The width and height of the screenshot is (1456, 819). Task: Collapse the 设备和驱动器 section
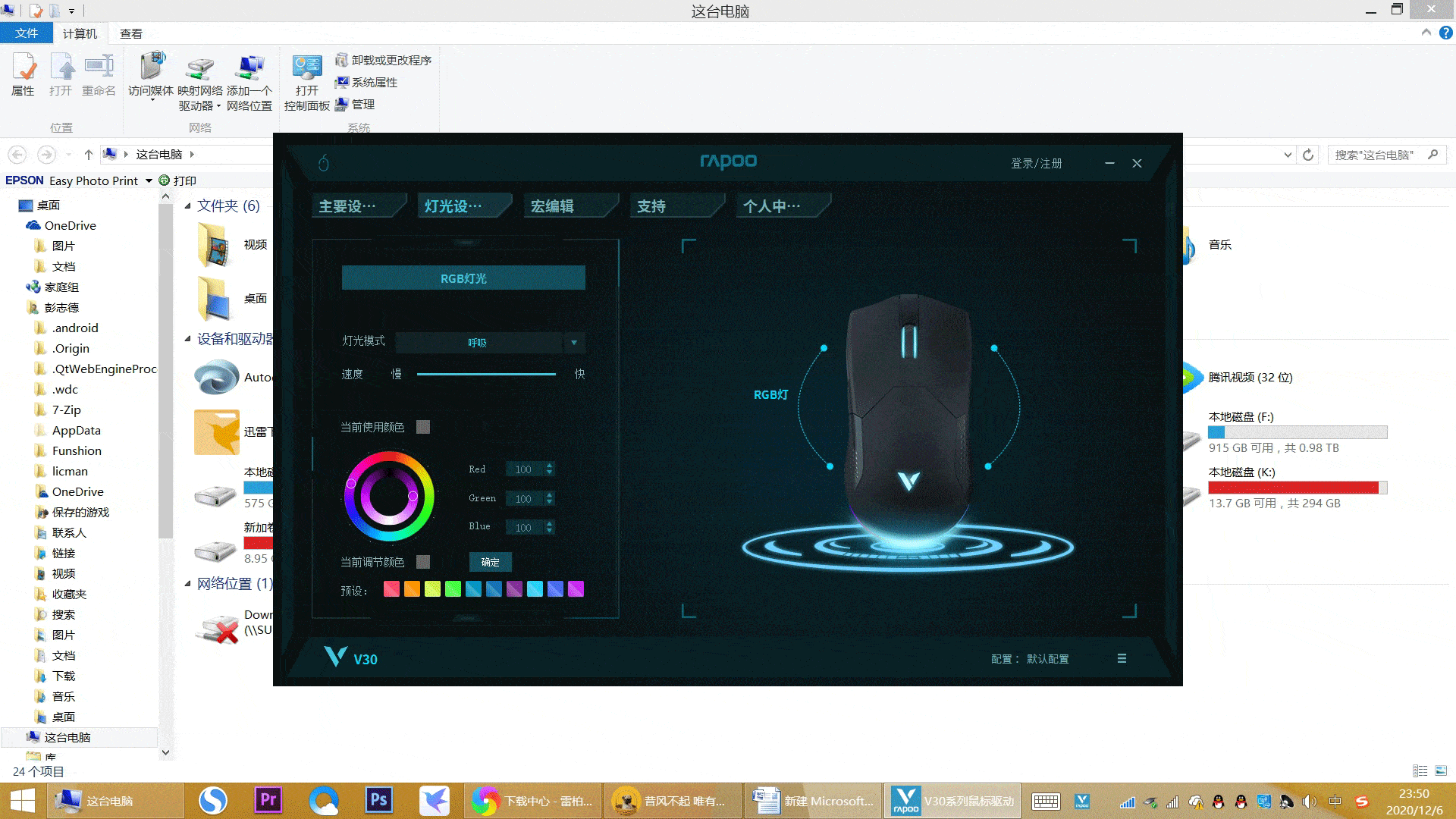pos(187,338)
